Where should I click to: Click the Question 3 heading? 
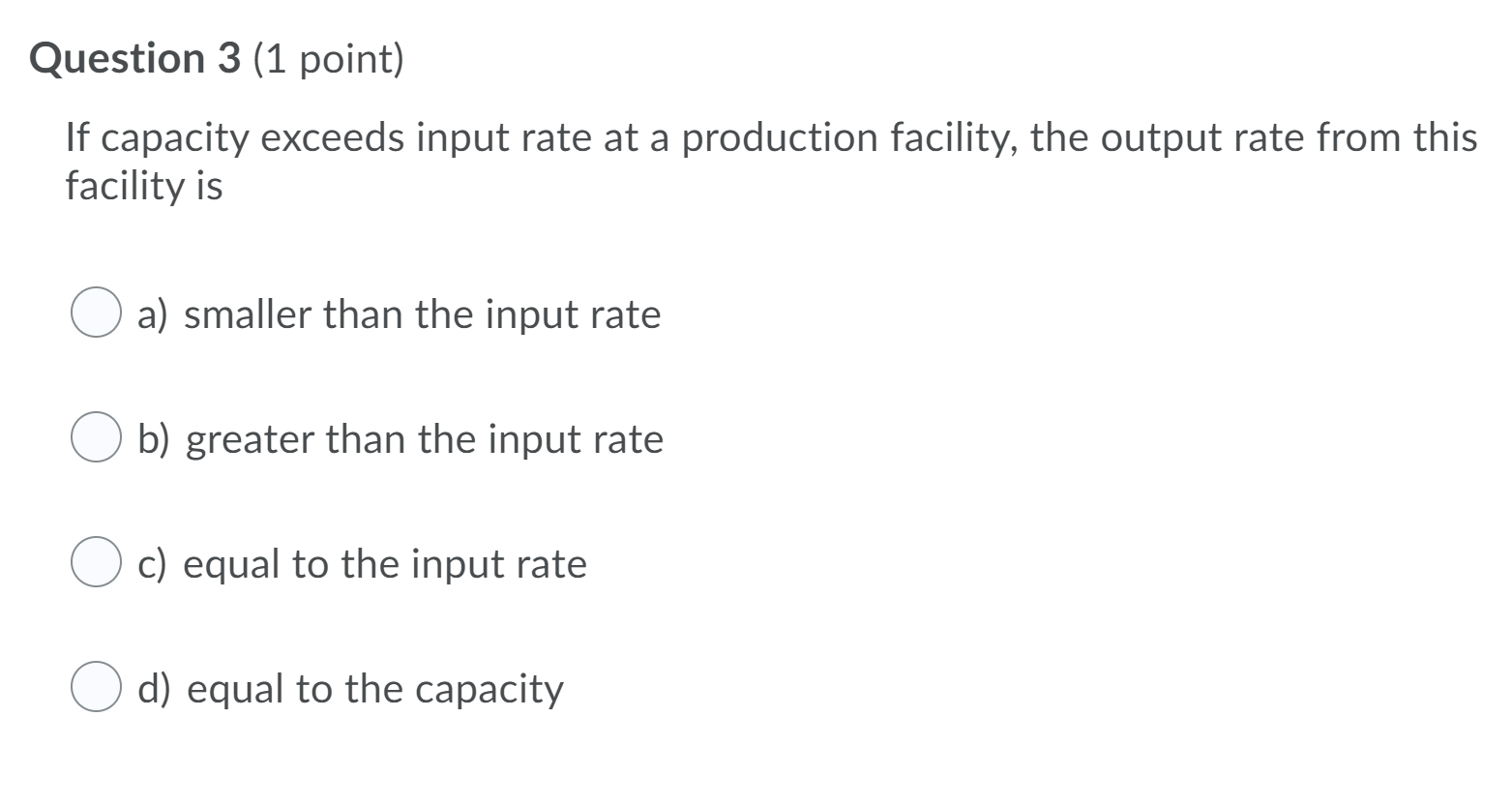(x=136, y=59)
